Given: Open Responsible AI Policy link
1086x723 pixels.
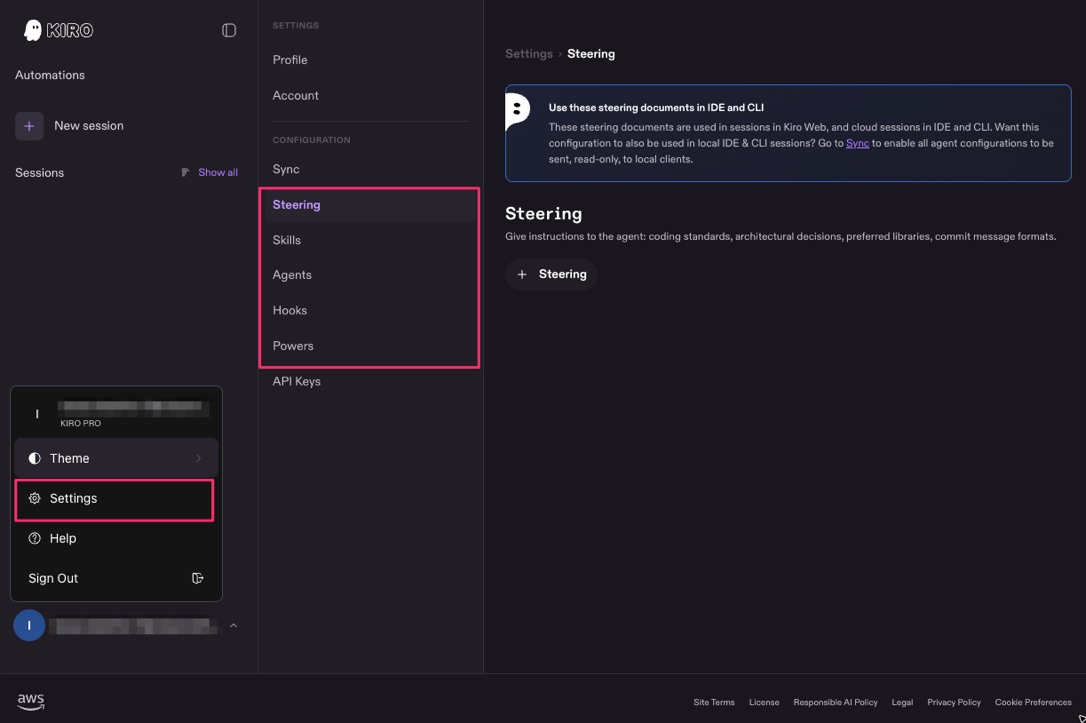Looking at the screenshot, I should [x=835, y=702].
